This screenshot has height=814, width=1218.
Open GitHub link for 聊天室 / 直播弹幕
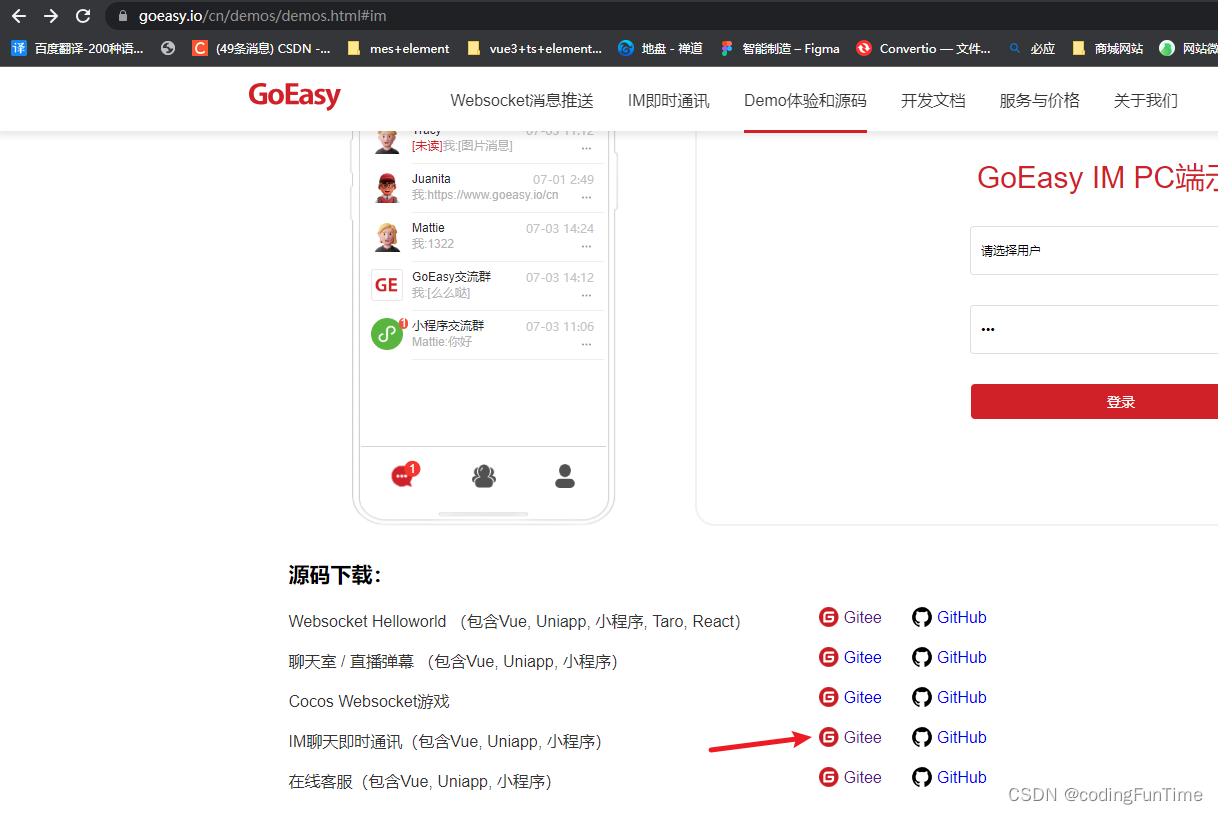coord(950,657)
